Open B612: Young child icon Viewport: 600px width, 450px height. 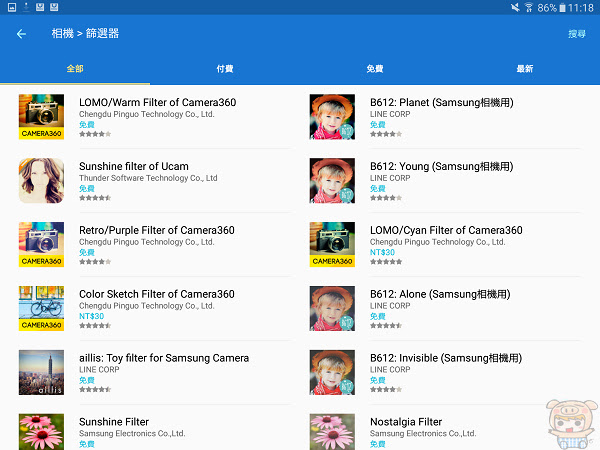pos(332,181)
